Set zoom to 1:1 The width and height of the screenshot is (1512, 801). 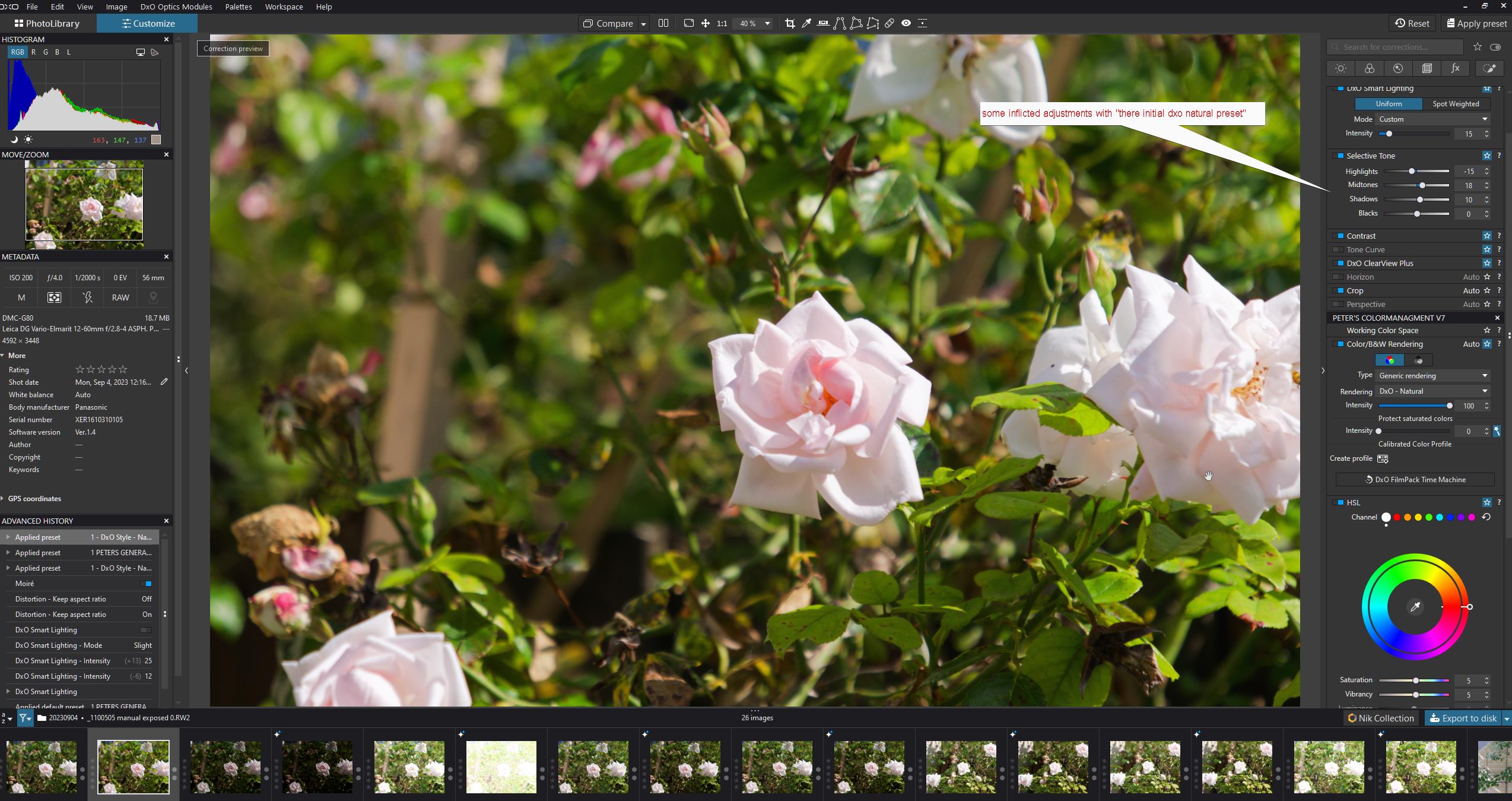[722, 23]
